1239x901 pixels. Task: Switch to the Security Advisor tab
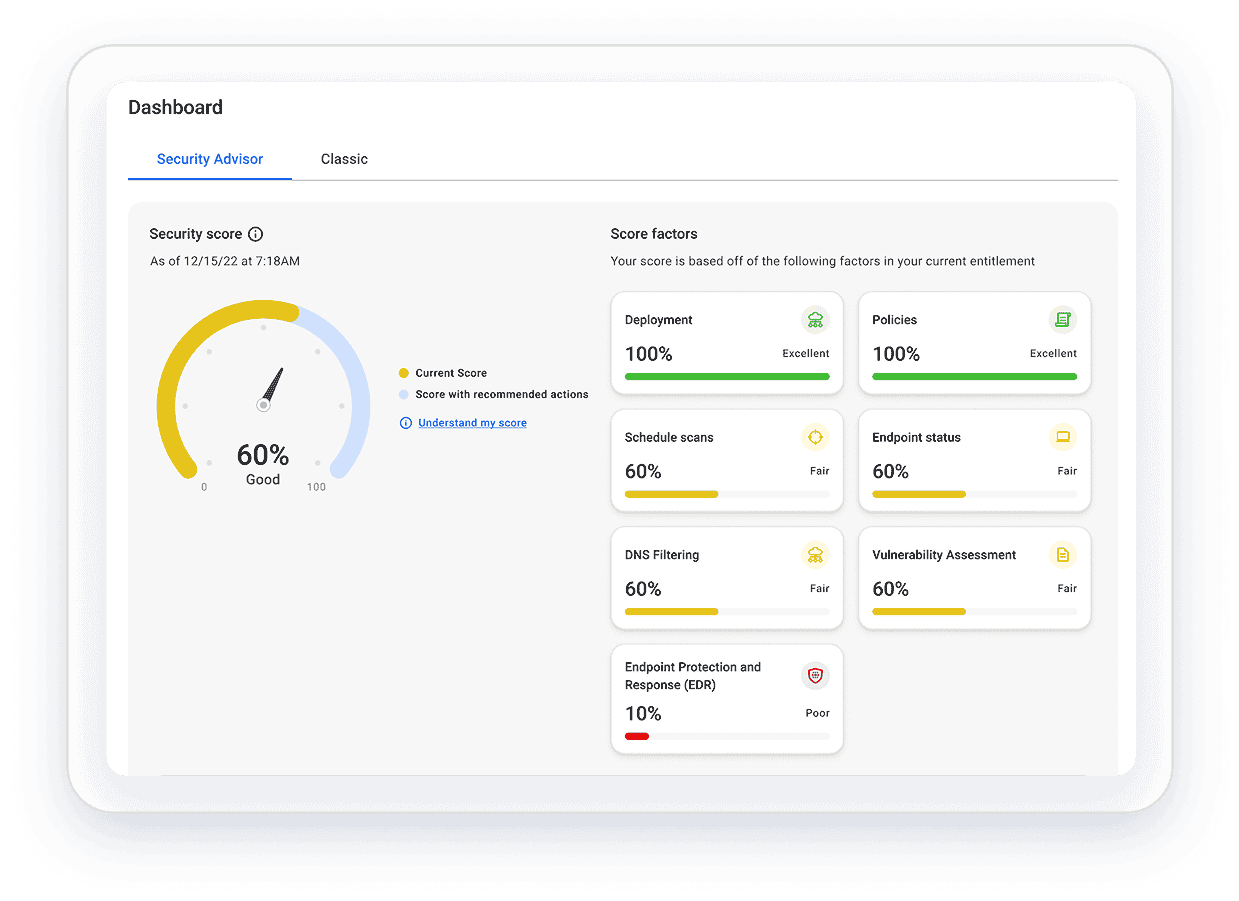point(210,159)
